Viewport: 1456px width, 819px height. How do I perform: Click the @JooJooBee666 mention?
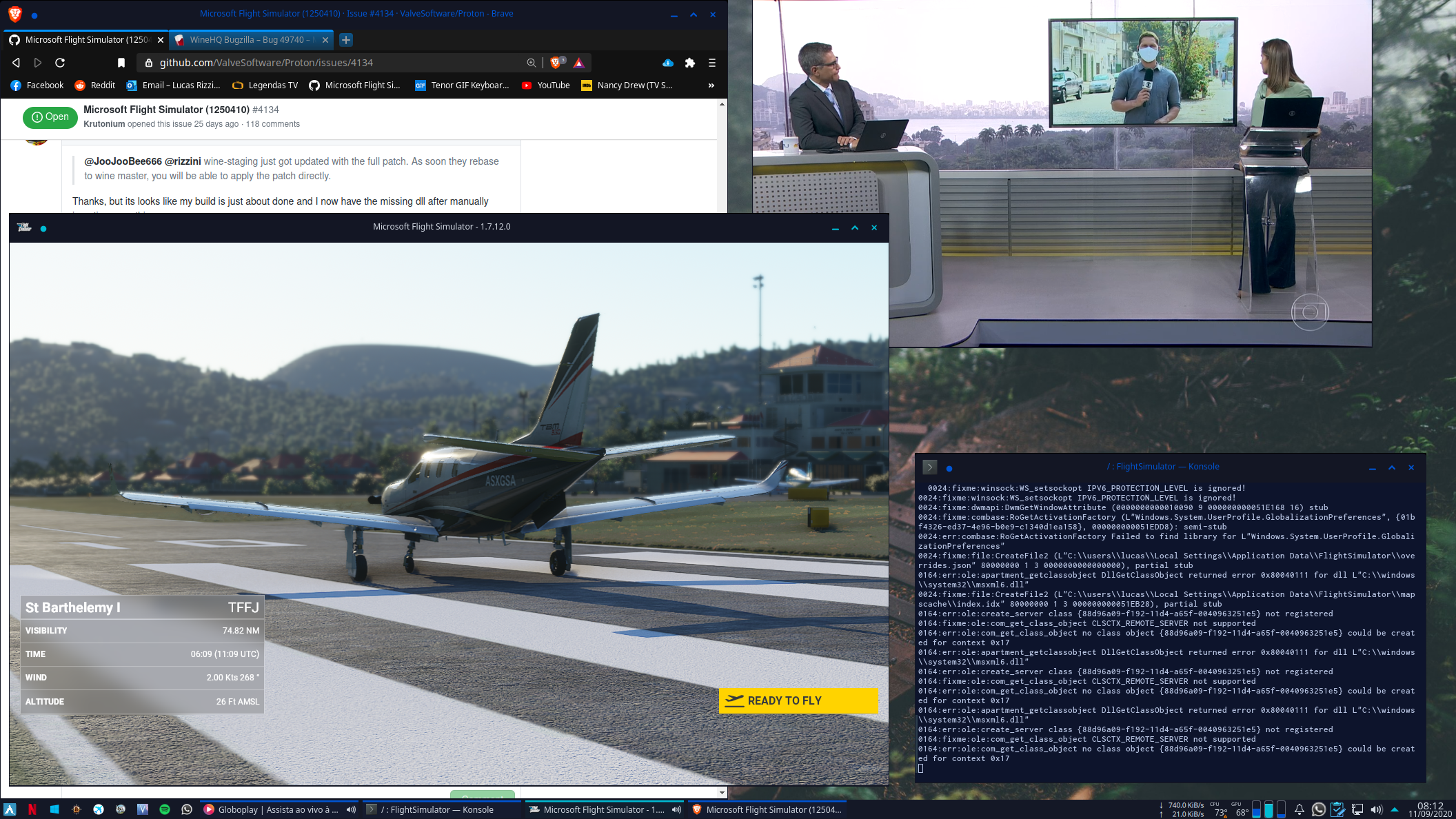(123, 161)
